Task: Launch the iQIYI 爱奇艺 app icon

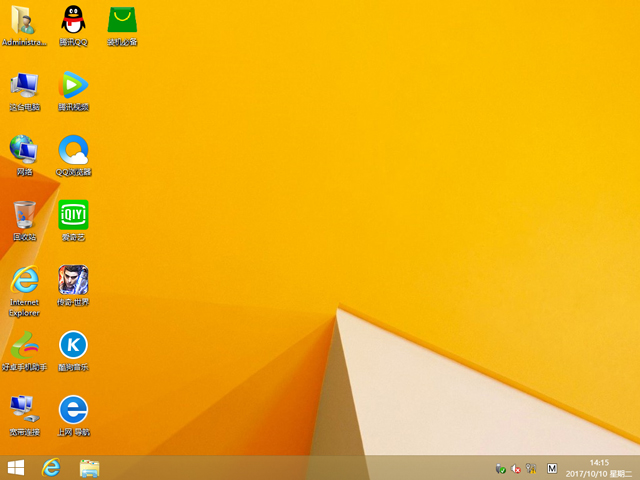Action: tap(73, 215)
